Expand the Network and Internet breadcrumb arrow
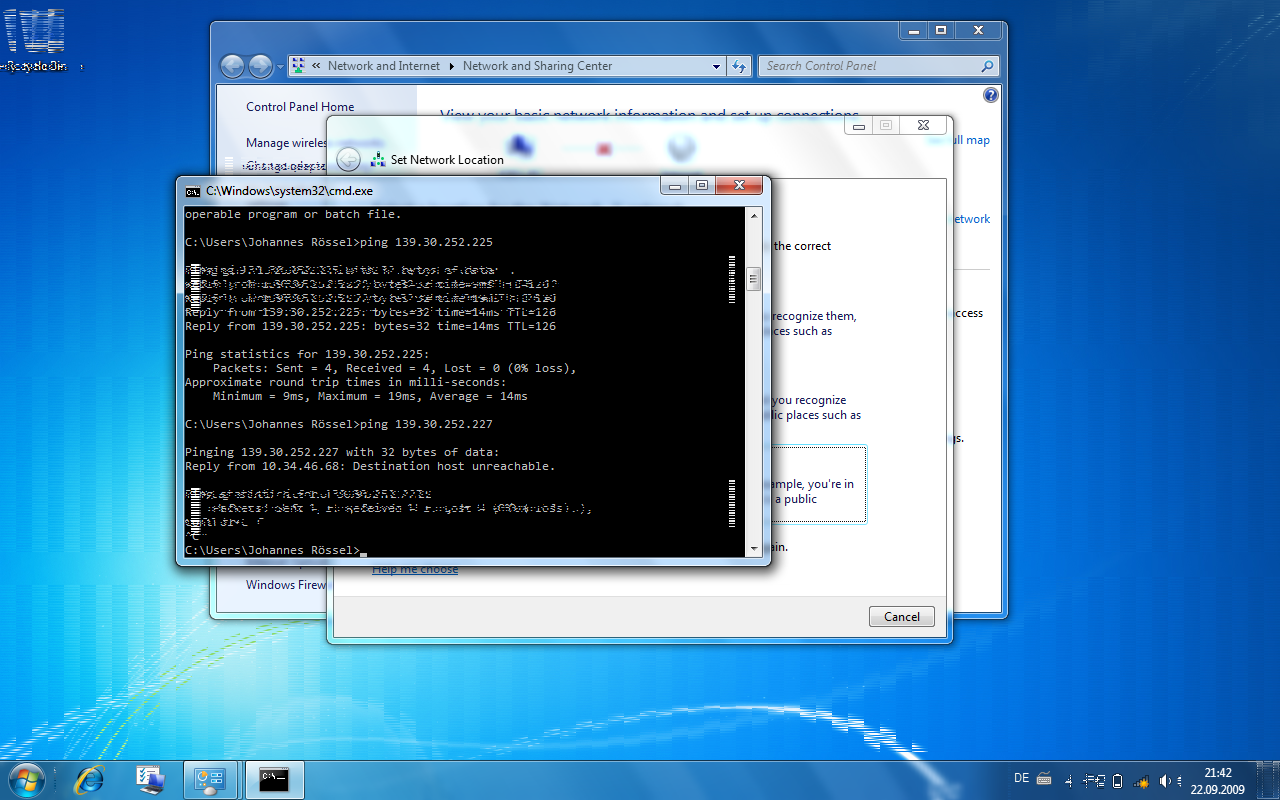Viewport: 1280px width, 800px height. 451,66
